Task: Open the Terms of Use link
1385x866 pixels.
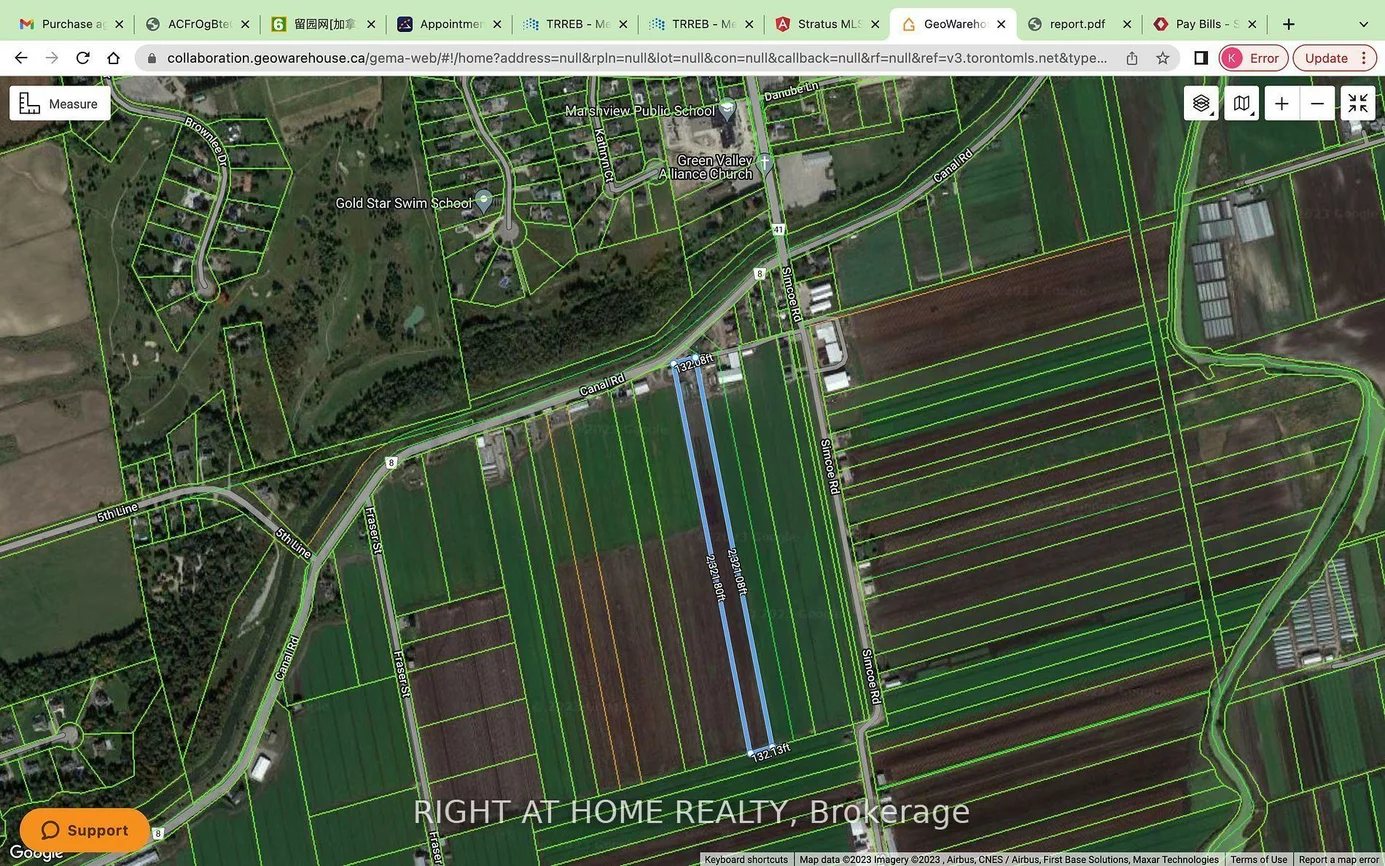Action: click(x=1258, y=858)
